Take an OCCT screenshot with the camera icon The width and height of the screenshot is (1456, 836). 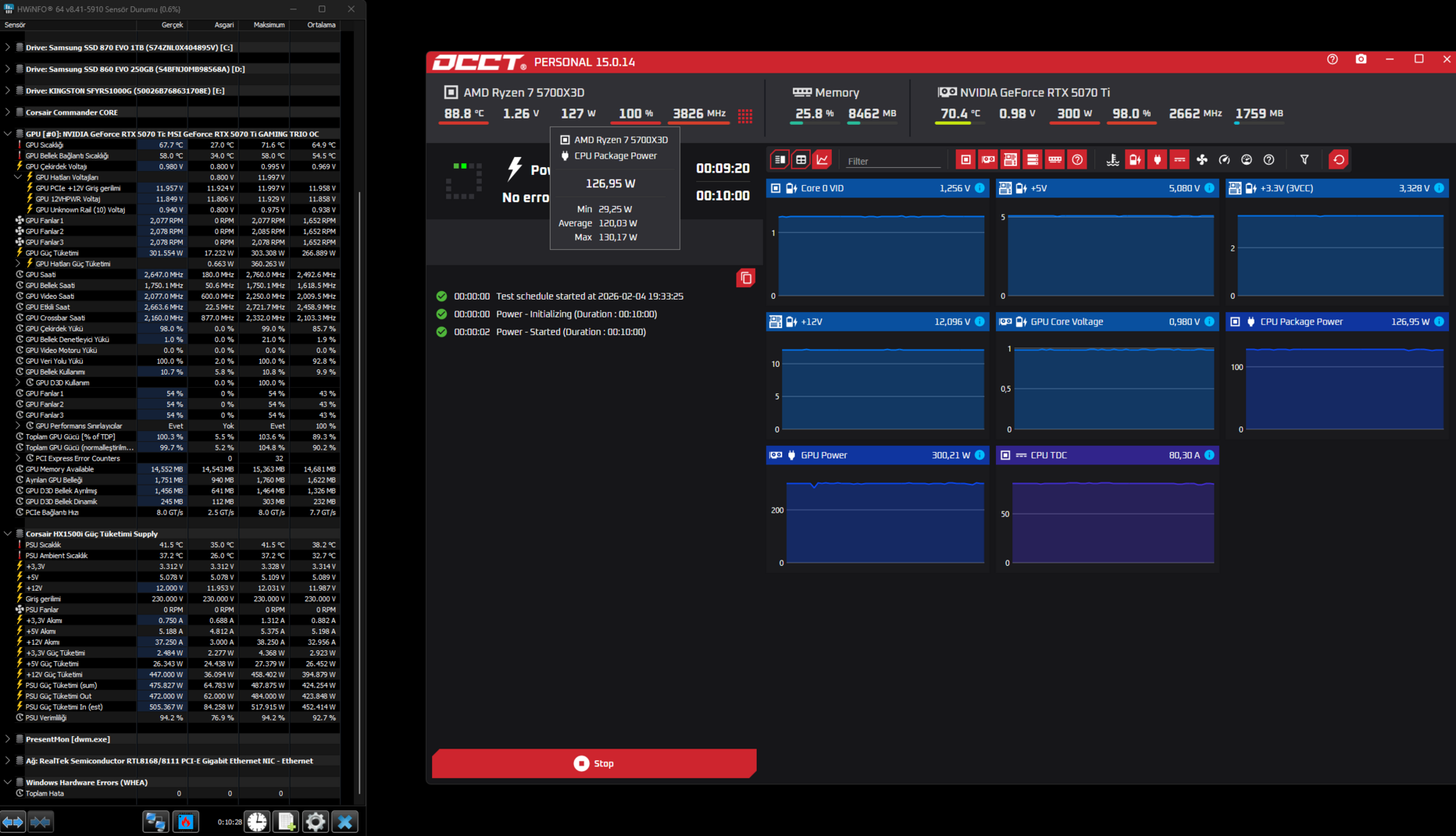click(1361, 60)
